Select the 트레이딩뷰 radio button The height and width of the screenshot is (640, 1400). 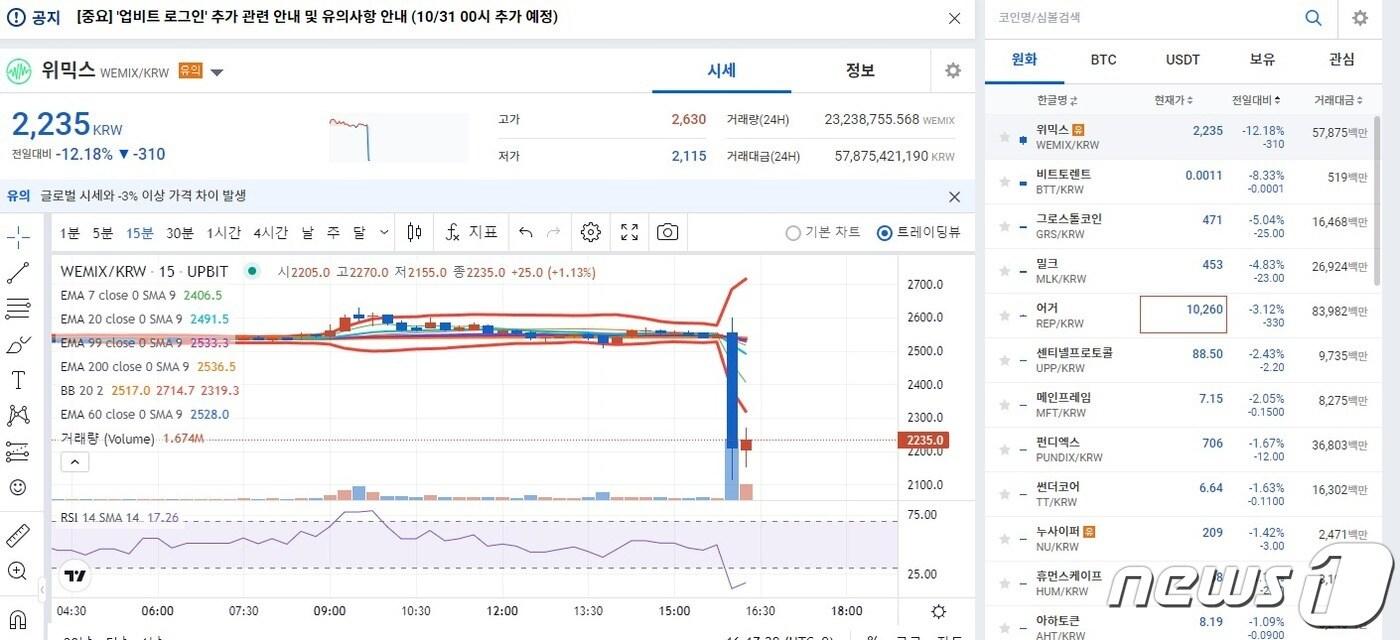(x=884, y=233)
